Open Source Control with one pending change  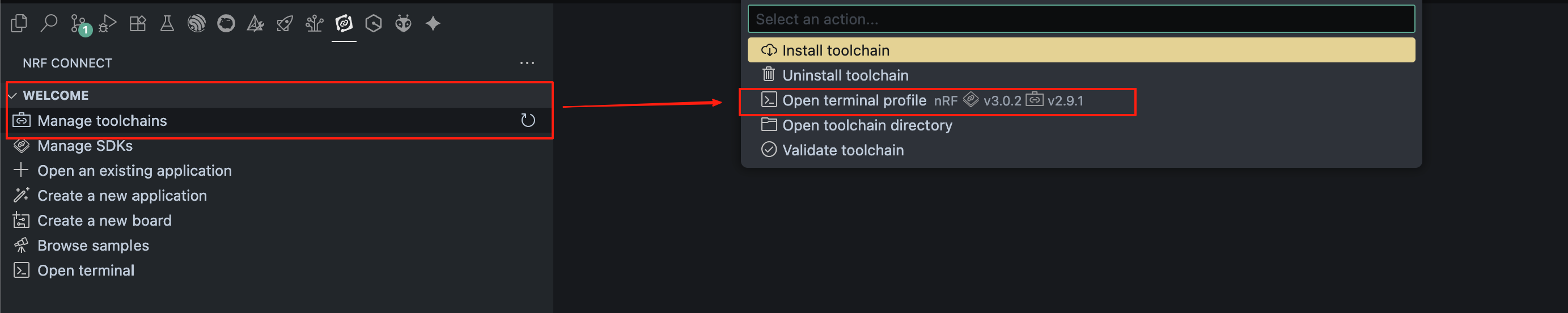click(x=80, y=24)
